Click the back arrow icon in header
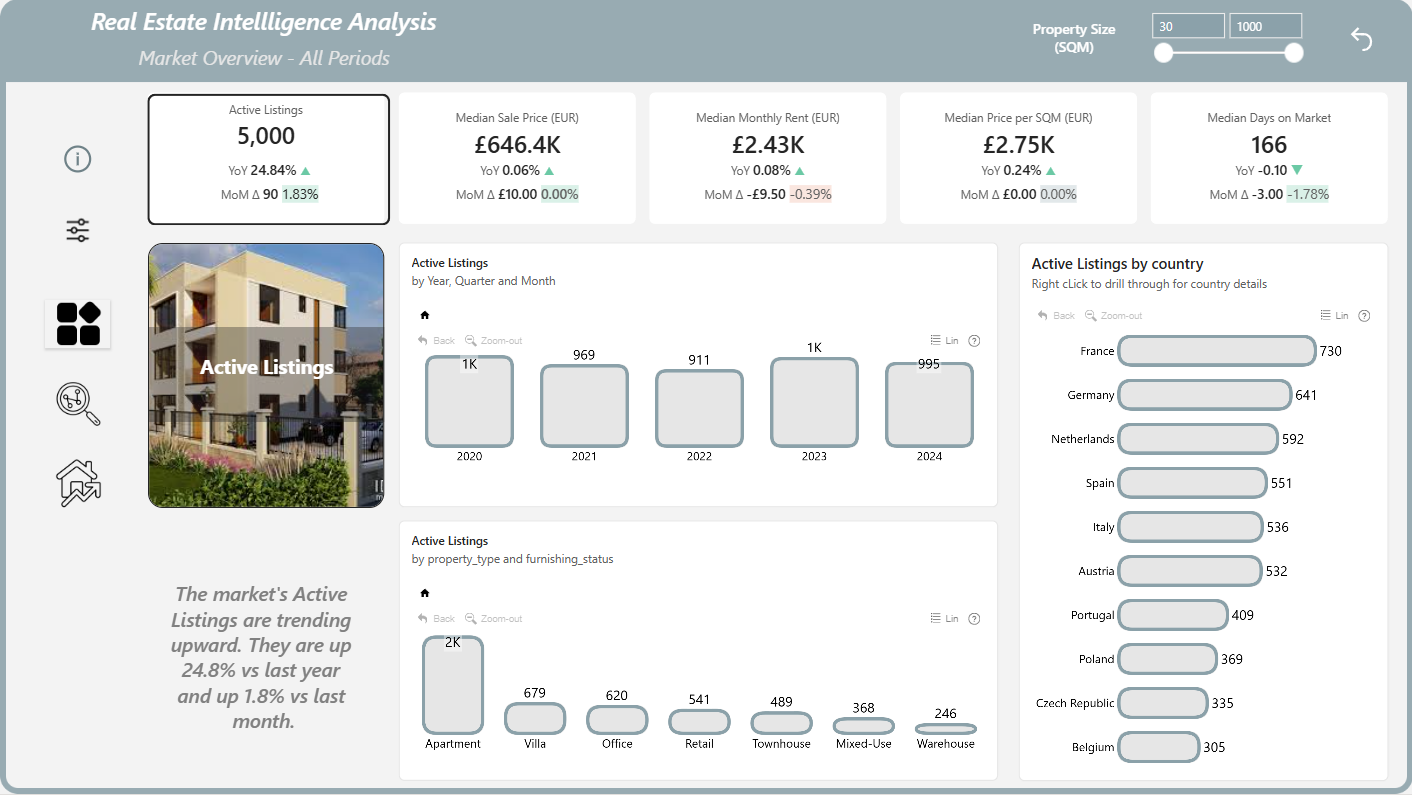Image resolution: width=1412 pixels, height=795 pixels. pos(1362,39)
